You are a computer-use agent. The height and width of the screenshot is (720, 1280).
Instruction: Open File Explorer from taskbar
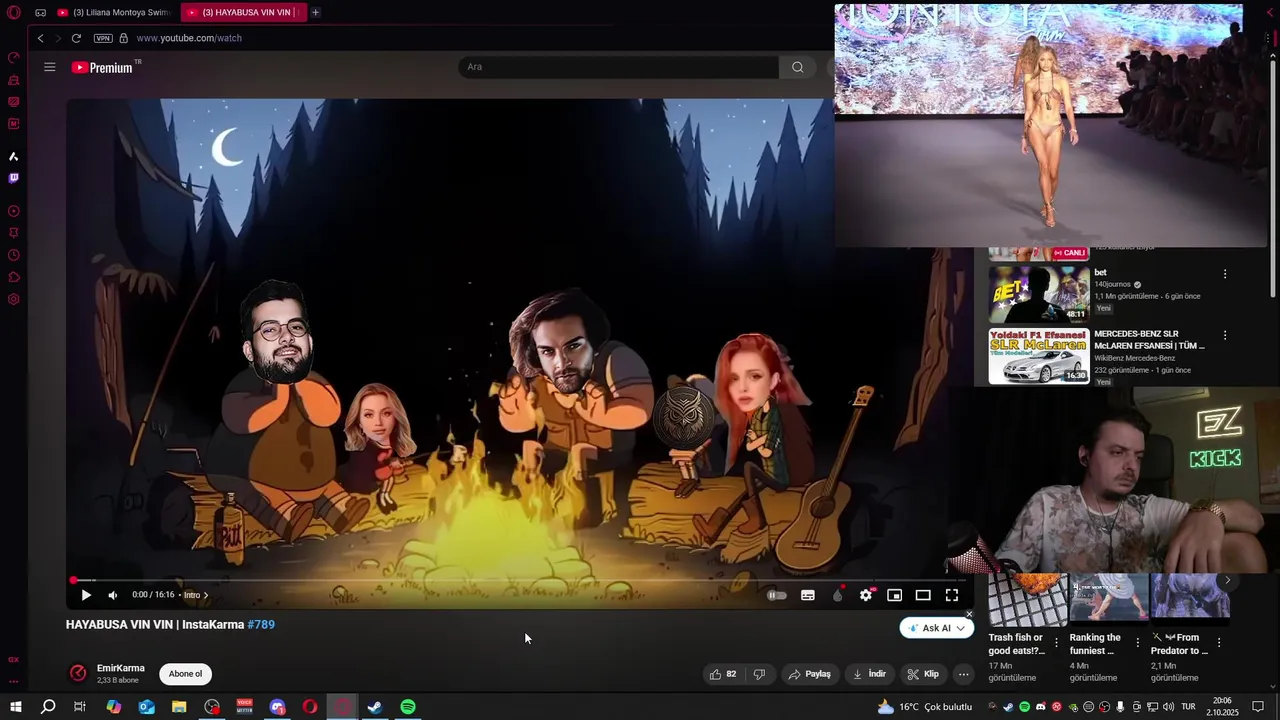point(179,707)
